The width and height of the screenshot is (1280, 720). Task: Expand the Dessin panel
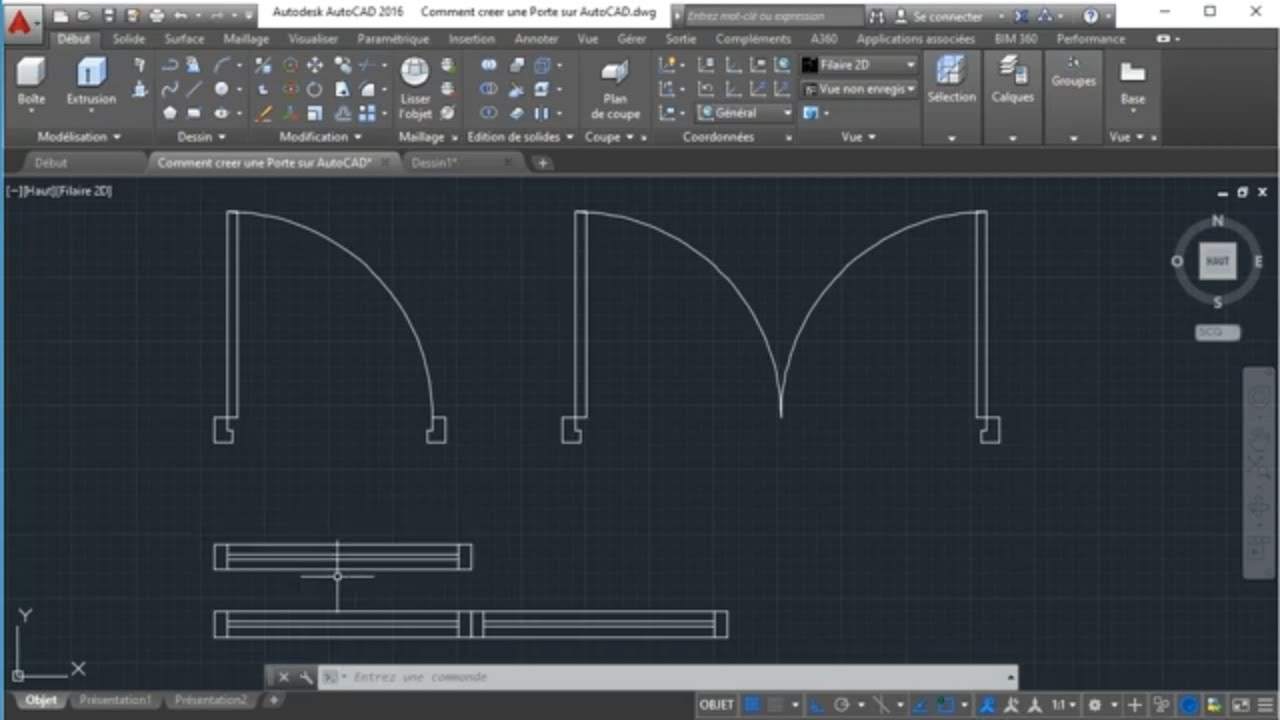pyautogui.click(x=201, y=137)
